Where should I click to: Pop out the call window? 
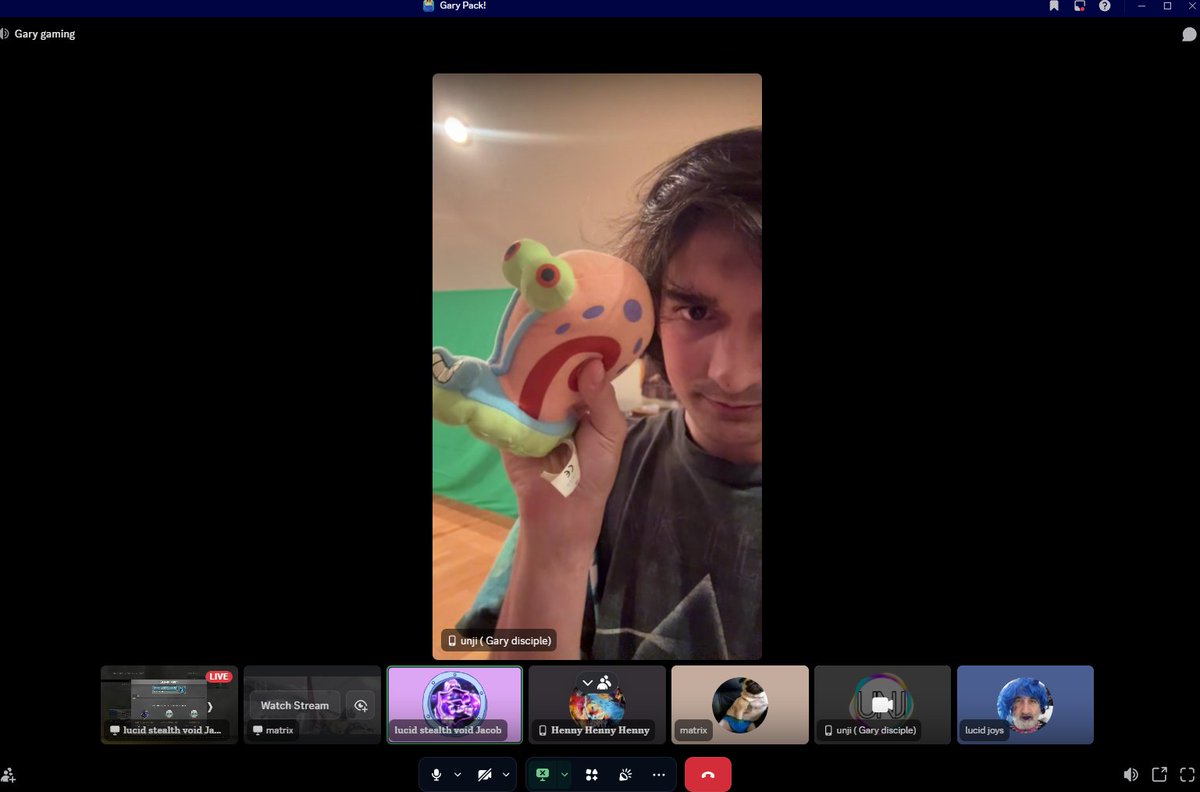coord(1159,774)
